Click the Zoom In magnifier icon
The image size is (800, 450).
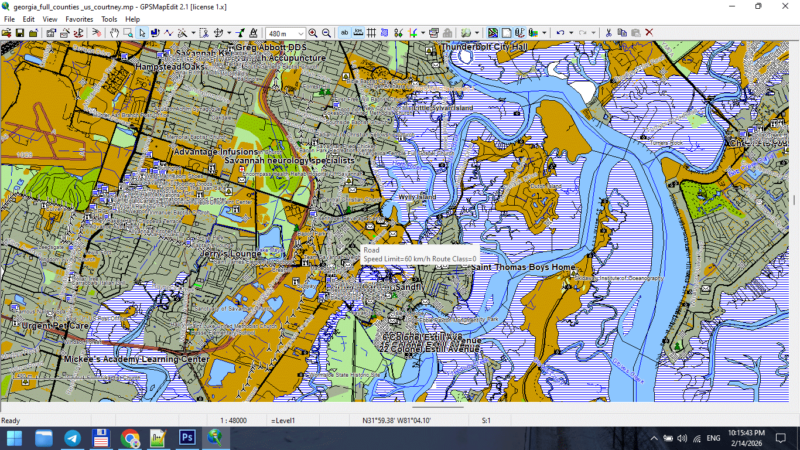point(313,33)
